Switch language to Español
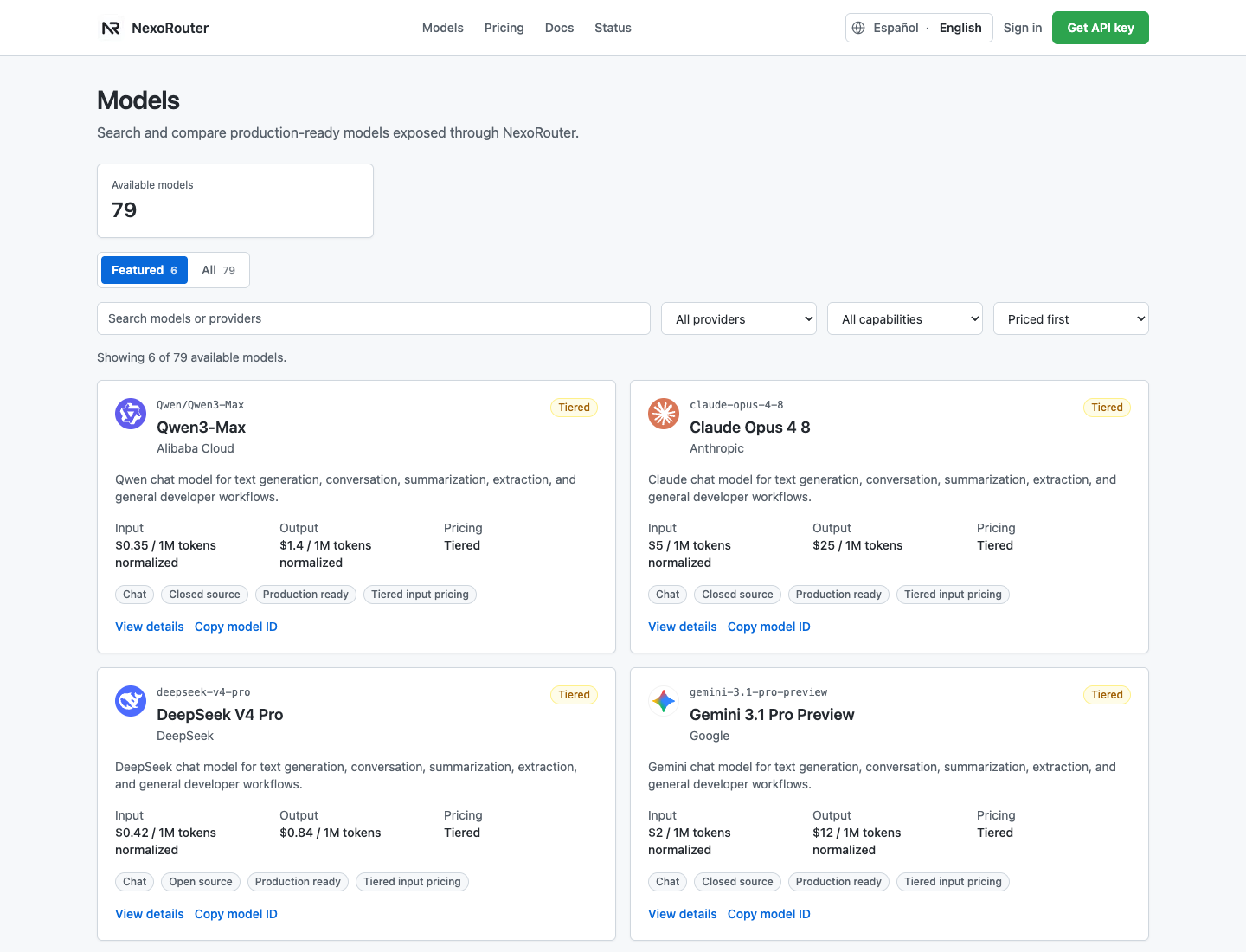The height and width of the screenshot is (952, 1246). click(x=896, y=28)
